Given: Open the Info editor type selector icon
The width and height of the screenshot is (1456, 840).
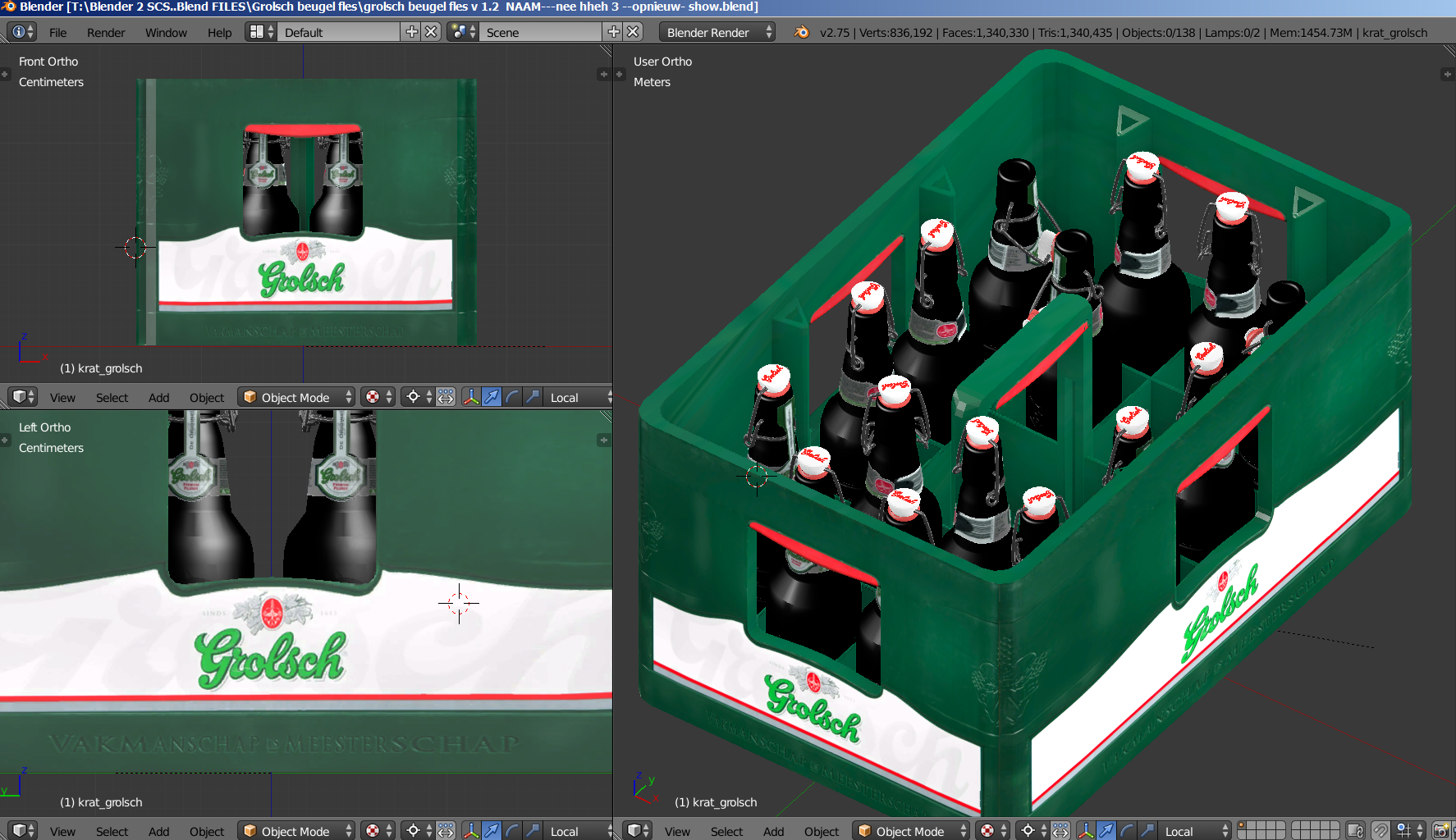Looking at the screenshot, I should (x=22, y=32).
